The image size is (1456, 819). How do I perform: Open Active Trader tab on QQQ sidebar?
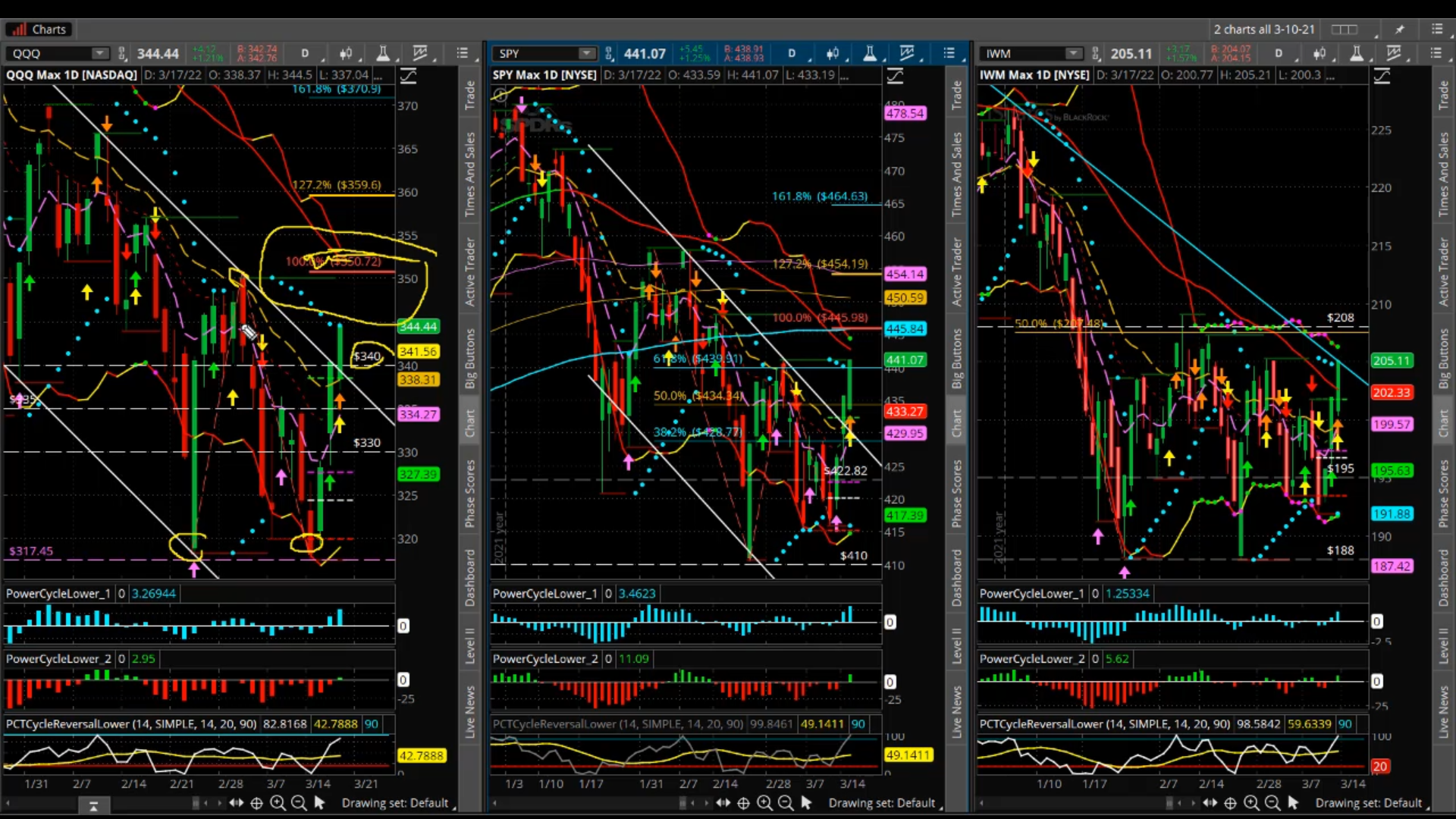(x=470, y=272)
